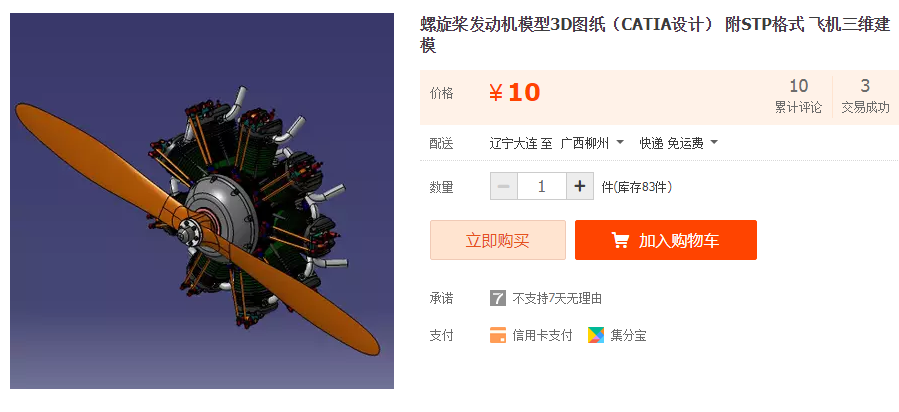Viewport: 899px width, 412px height.
Task: Click the 7-day return policy icon
Action: tap(498, 298)
